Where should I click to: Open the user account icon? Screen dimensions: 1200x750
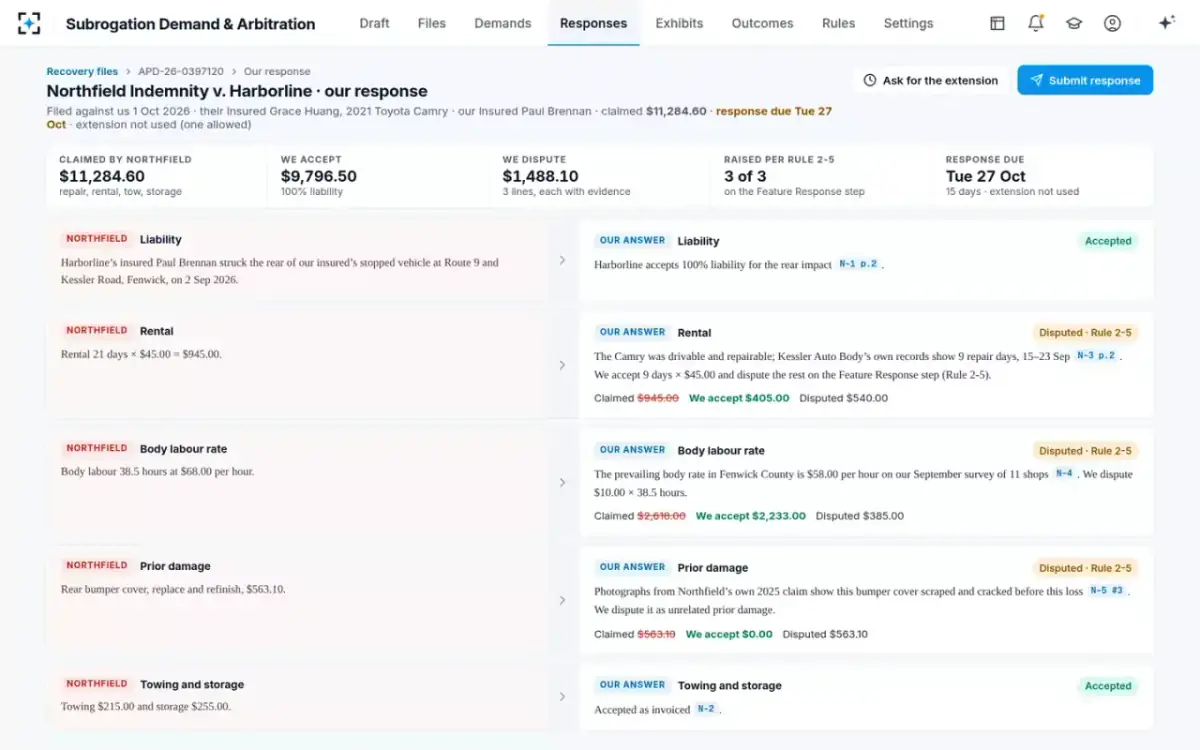[x=1112, y=23]
